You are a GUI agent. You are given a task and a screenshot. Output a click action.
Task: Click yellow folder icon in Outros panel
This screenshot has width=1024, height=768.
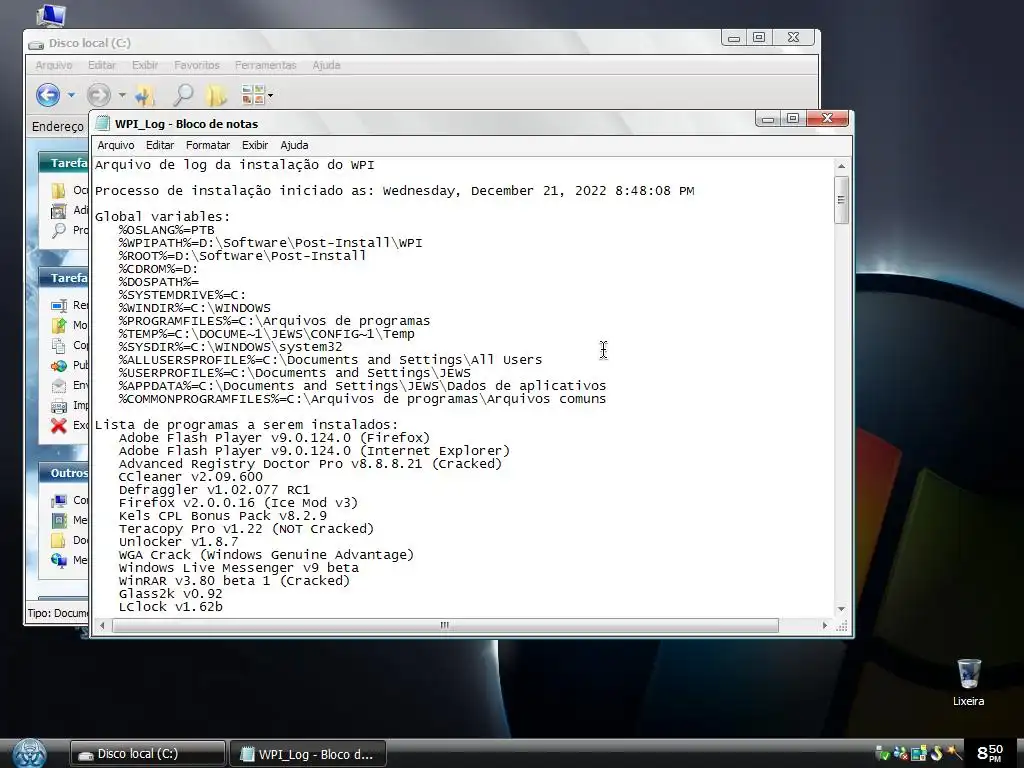59,540
